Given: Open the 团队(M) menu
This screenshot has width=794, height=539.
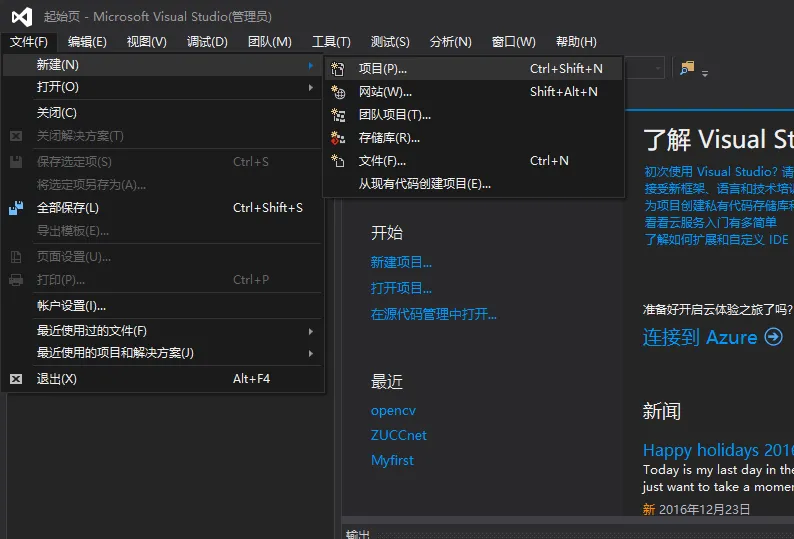Looking at the screenshot, I should [x=270, y=42].
